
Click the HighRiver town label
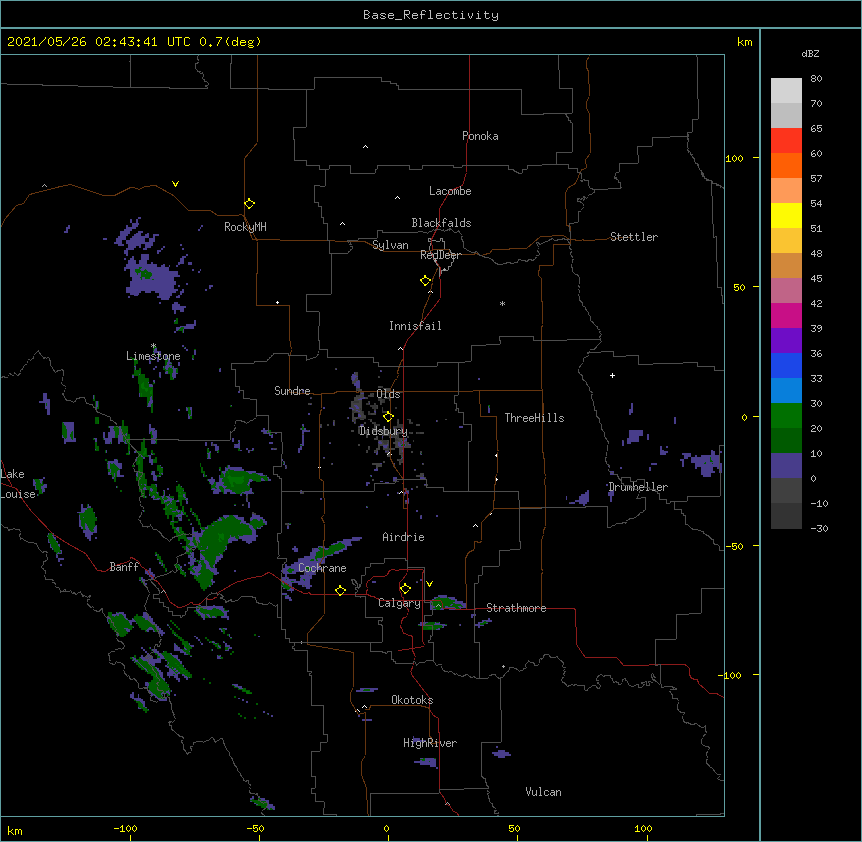pos(430,743)
